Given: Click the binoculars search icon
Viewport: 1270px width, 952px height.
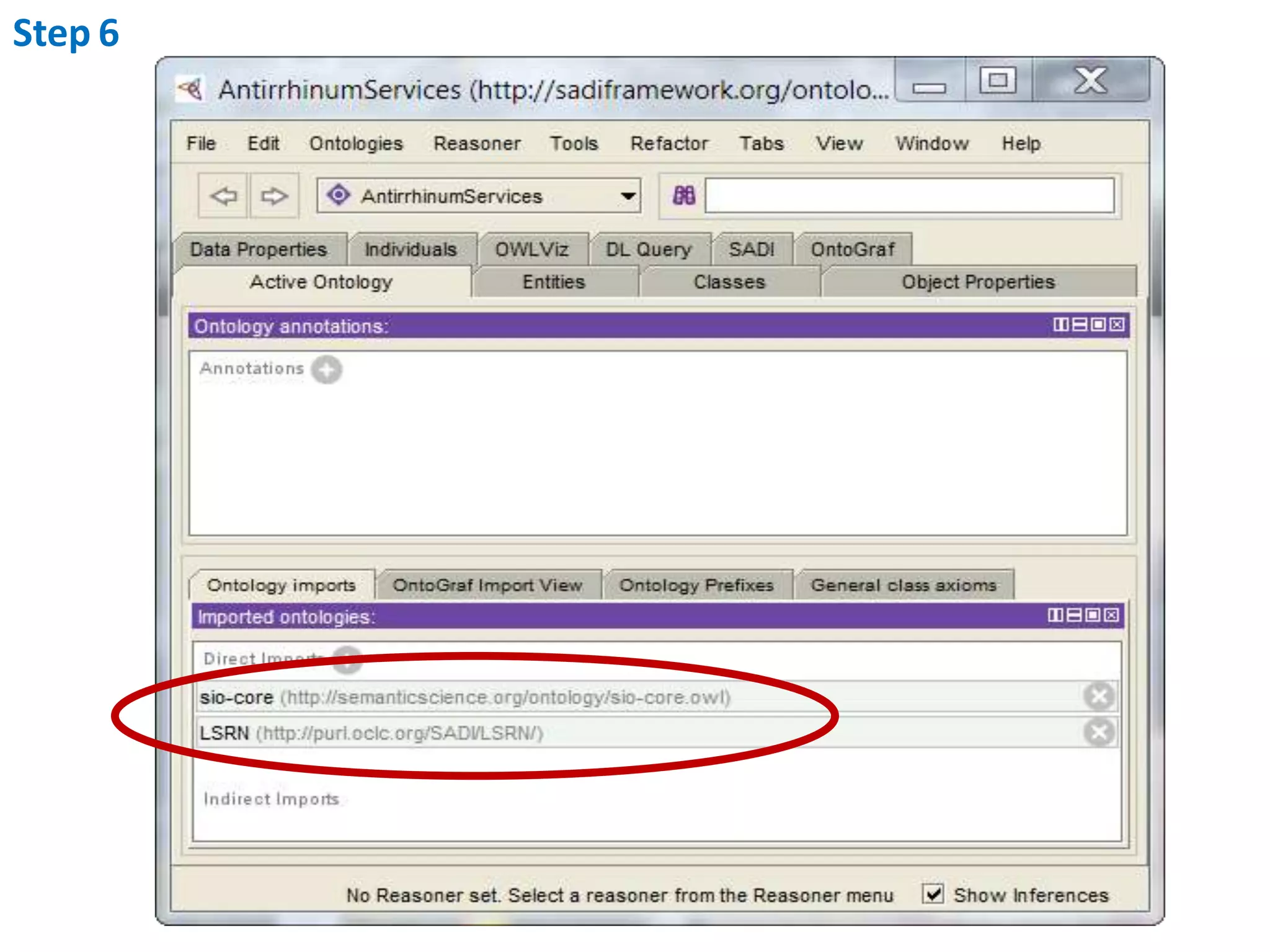Looking at the screenshot, I should pos(684,196).
